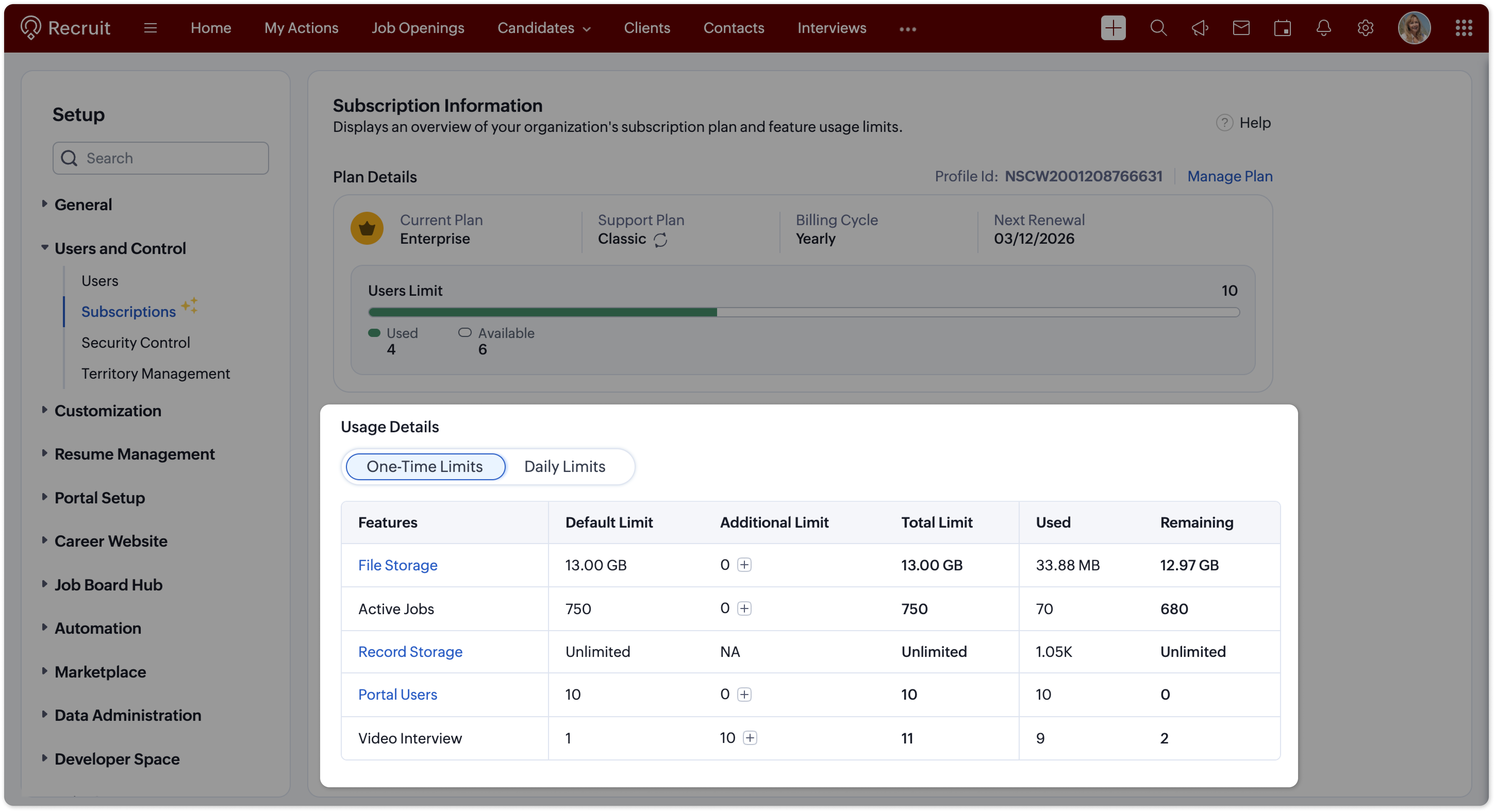
Task: Open the calendar icon in top bar
Action: pos(1282,28)
